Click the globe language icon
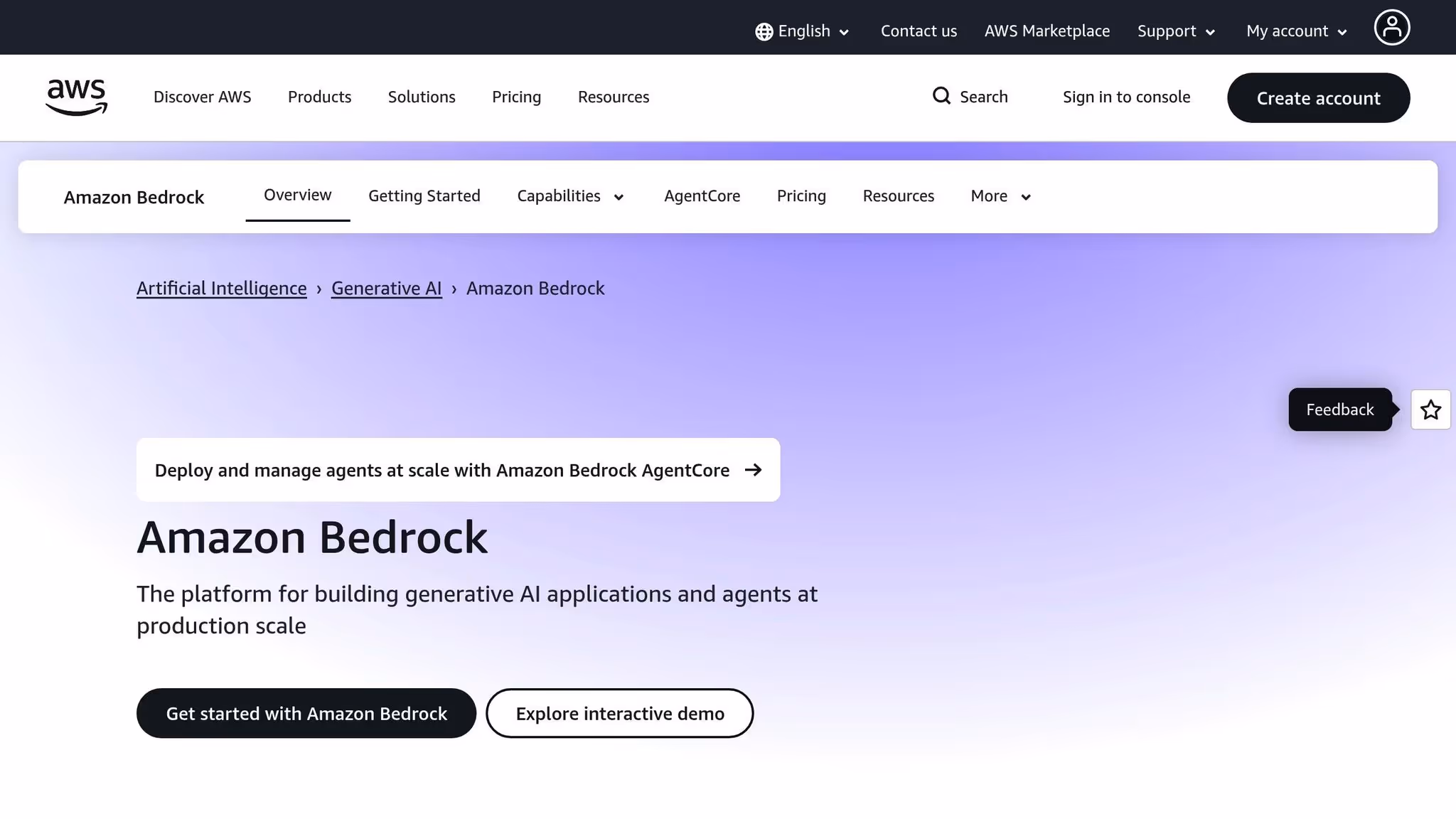Image resolution: width=1456 pixels, height=819 pixels. [x=764, y=31]
